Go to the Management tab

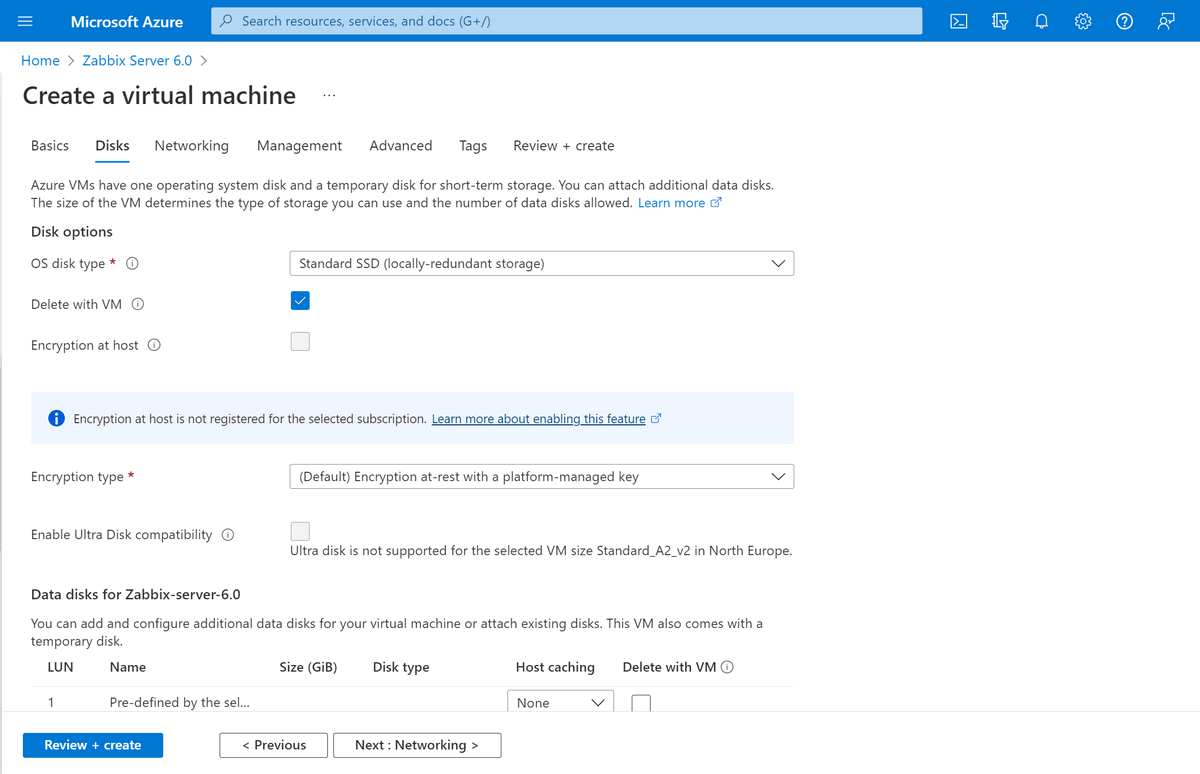[299, 146]
